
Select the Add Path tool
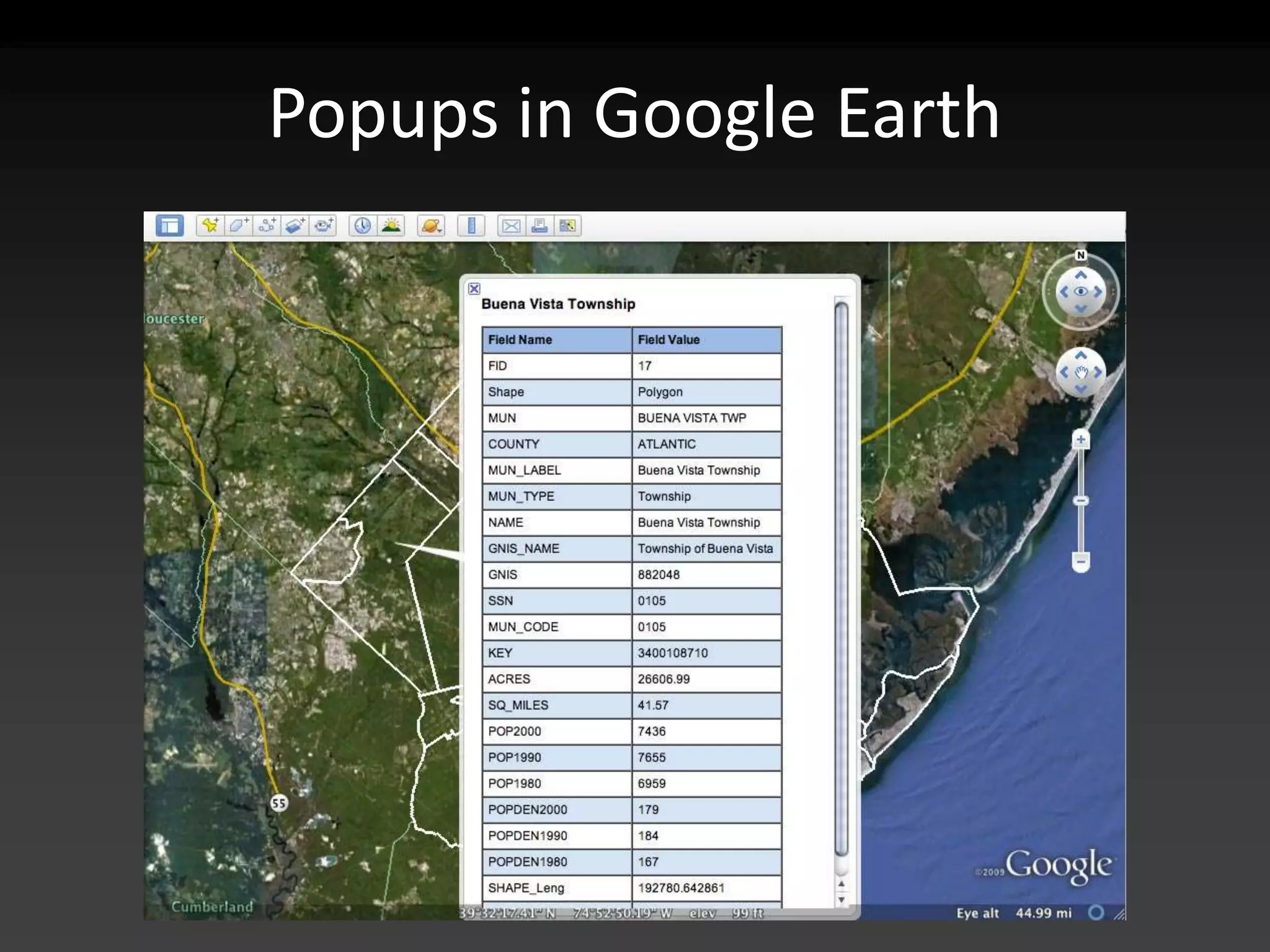point(267,226)
